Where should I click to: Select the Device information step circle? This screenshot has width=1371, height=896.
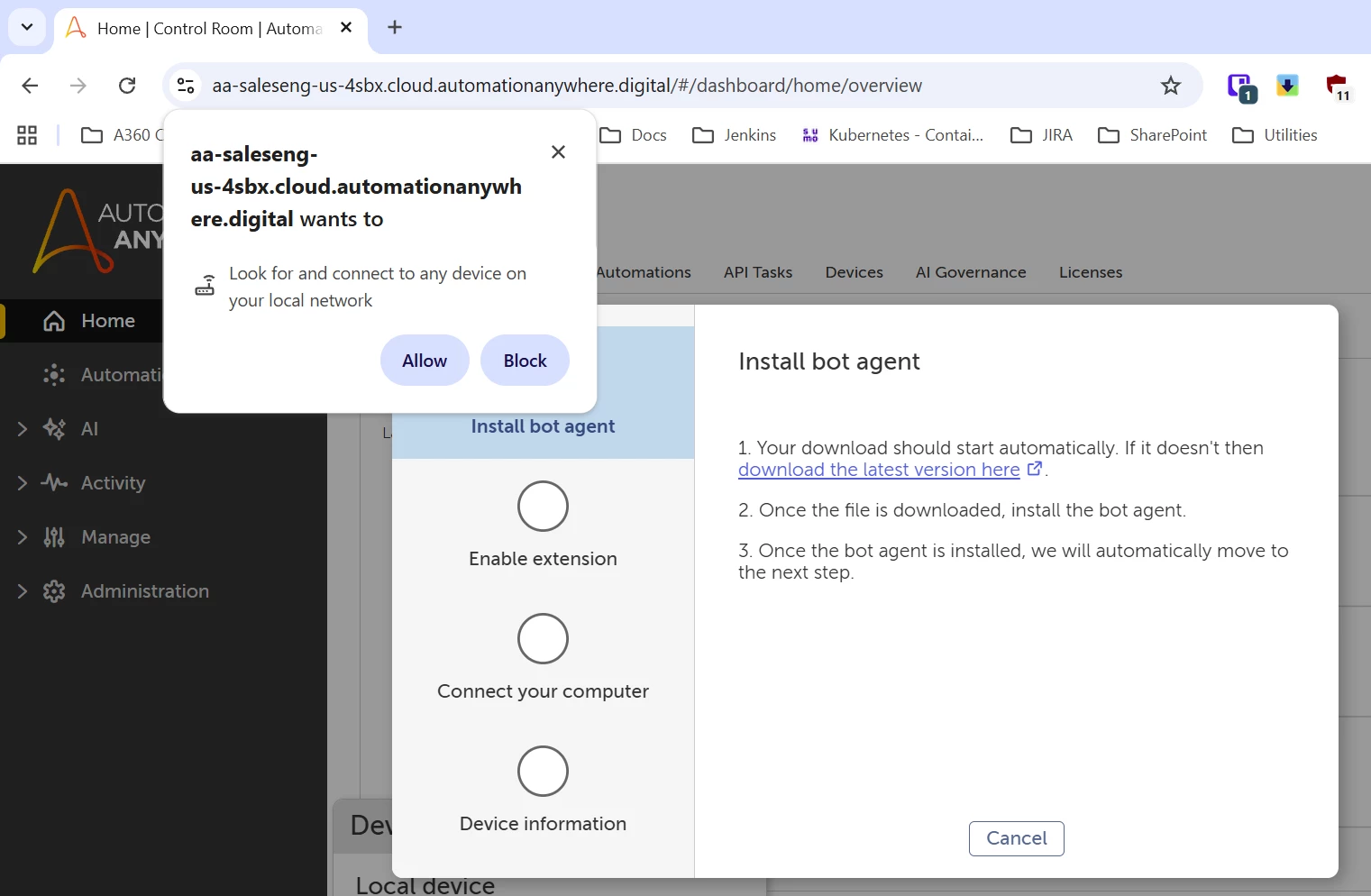click(543, 772)
